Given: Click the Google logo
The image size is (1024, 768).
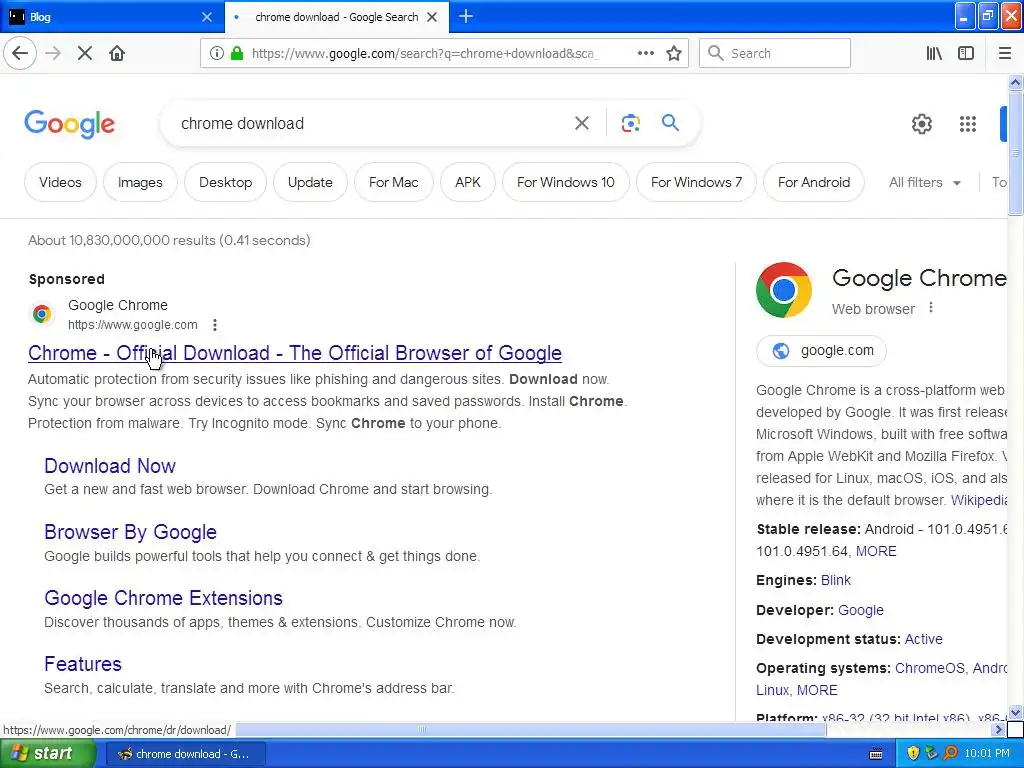Looking at the screenshot, I should tap(69, 124).
